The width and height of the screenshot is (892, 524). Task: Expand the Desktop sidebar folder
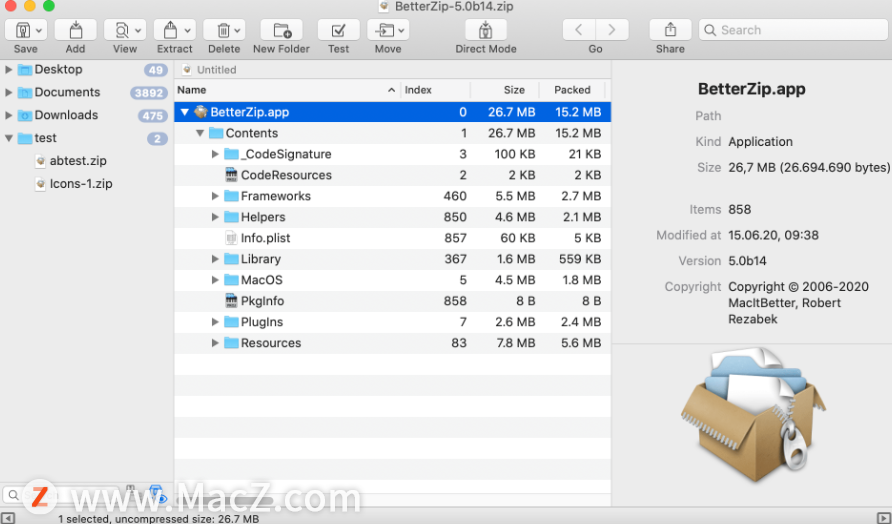[9, 69]
